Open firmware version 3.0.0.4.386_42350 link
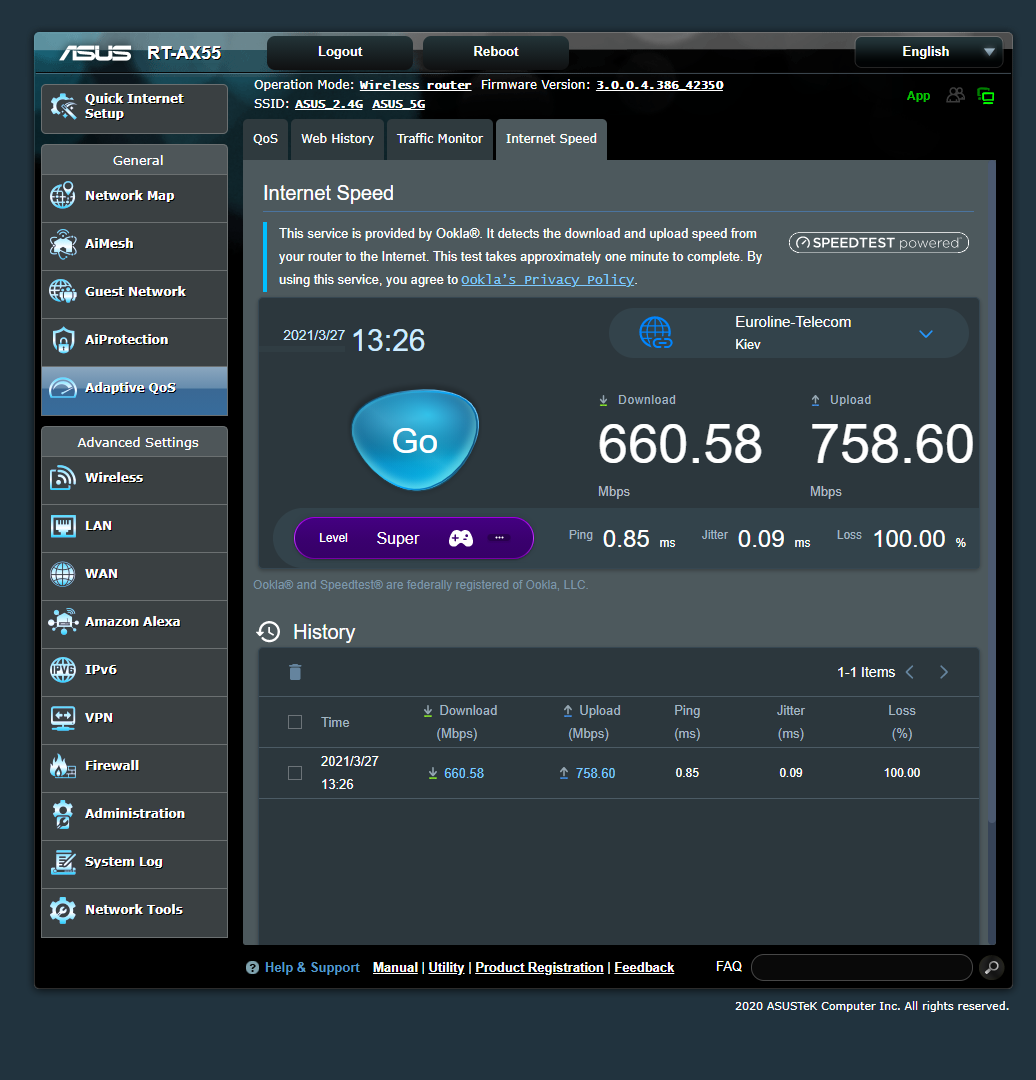 pos(659,85)
